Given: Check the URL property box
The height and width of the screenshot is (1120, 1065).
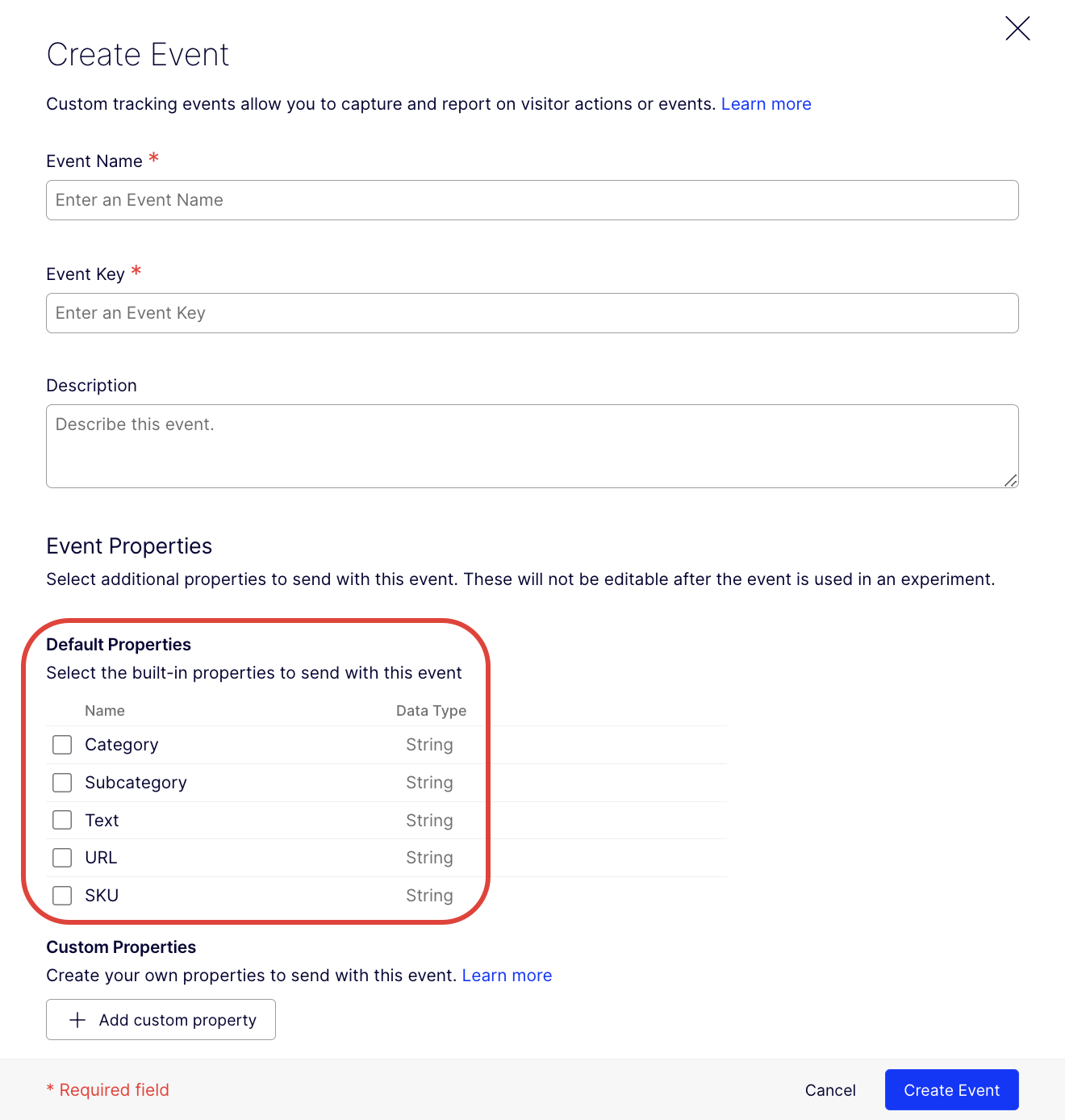Looking at the screenshot, I should click(62, 857).
